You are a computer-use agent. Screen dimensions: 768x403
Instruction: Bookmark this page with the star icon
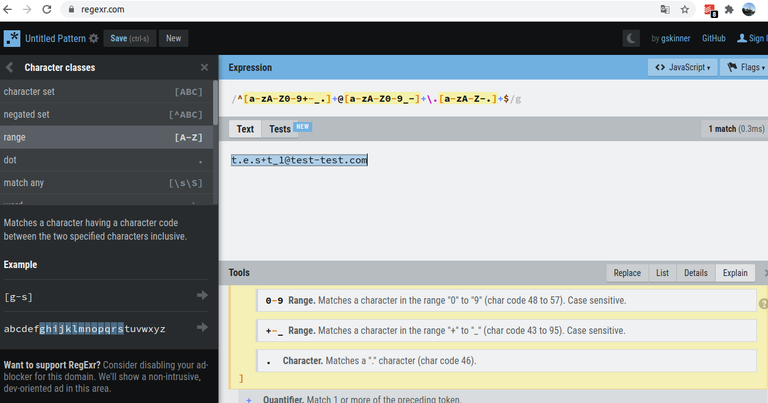(x=685, y=9)
